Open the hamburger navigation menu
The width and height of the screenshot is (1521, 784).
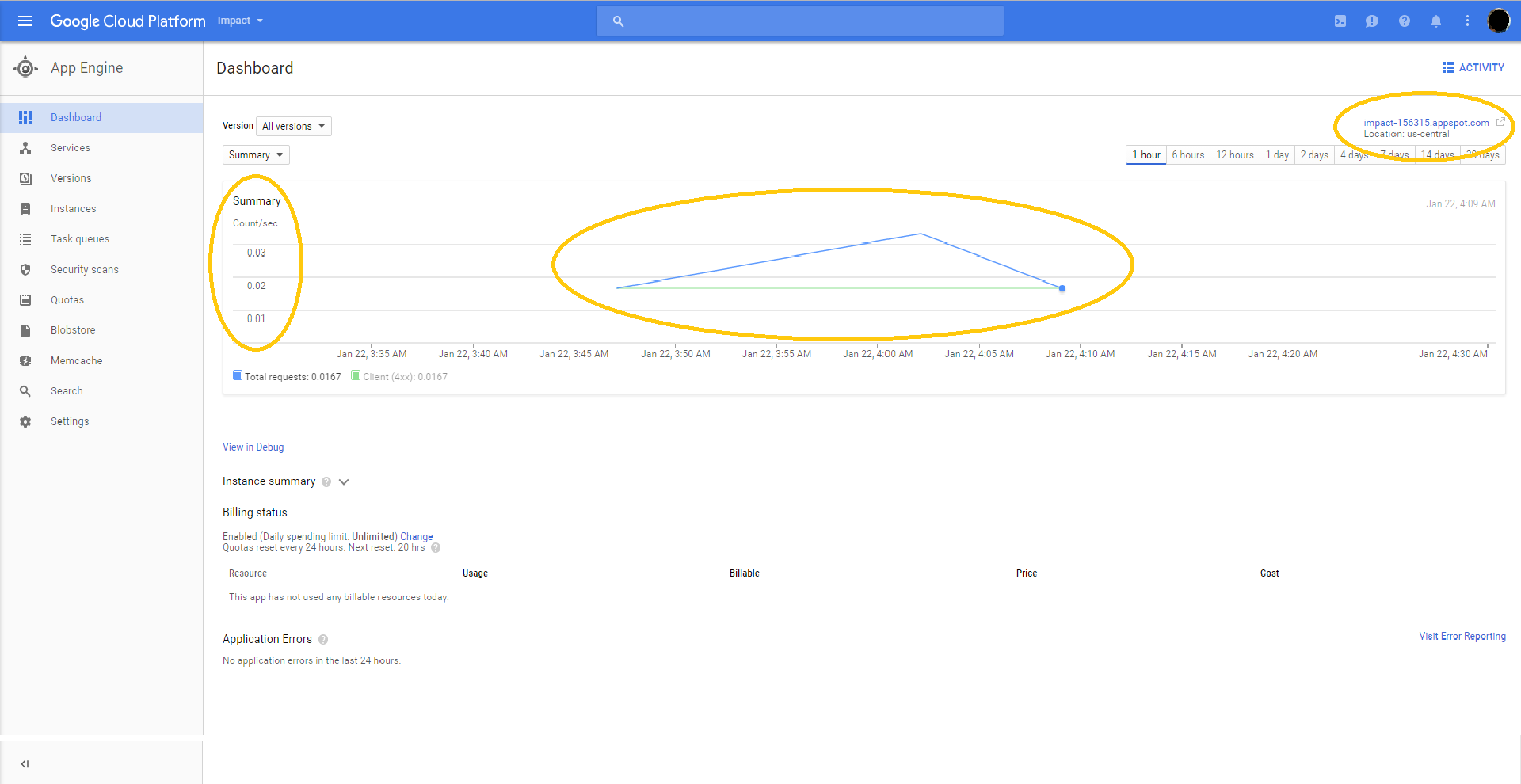[25, 21]
